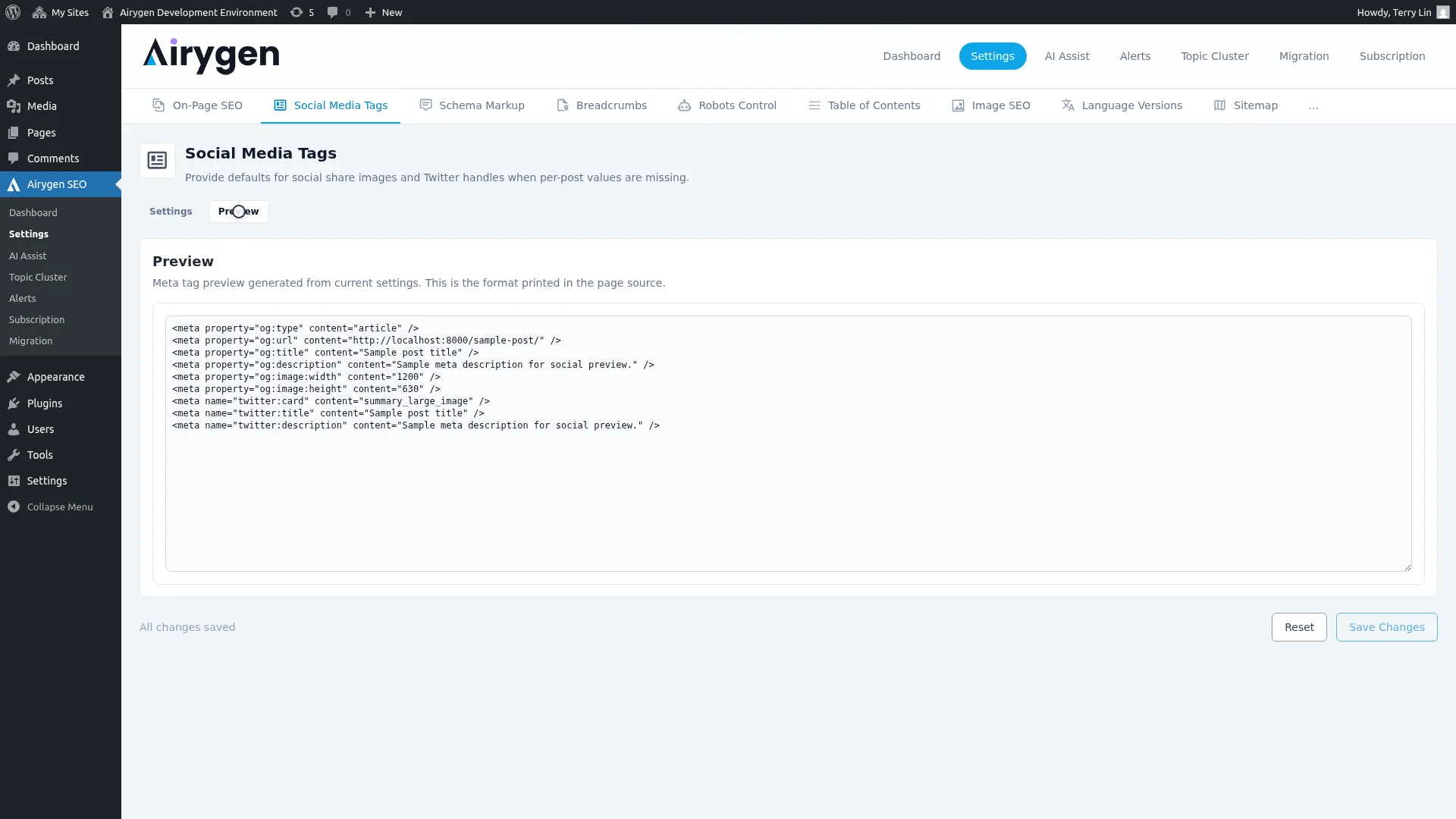
Task: Open the comments bubble icon in admin bar
Action: [x=332, y=12]
